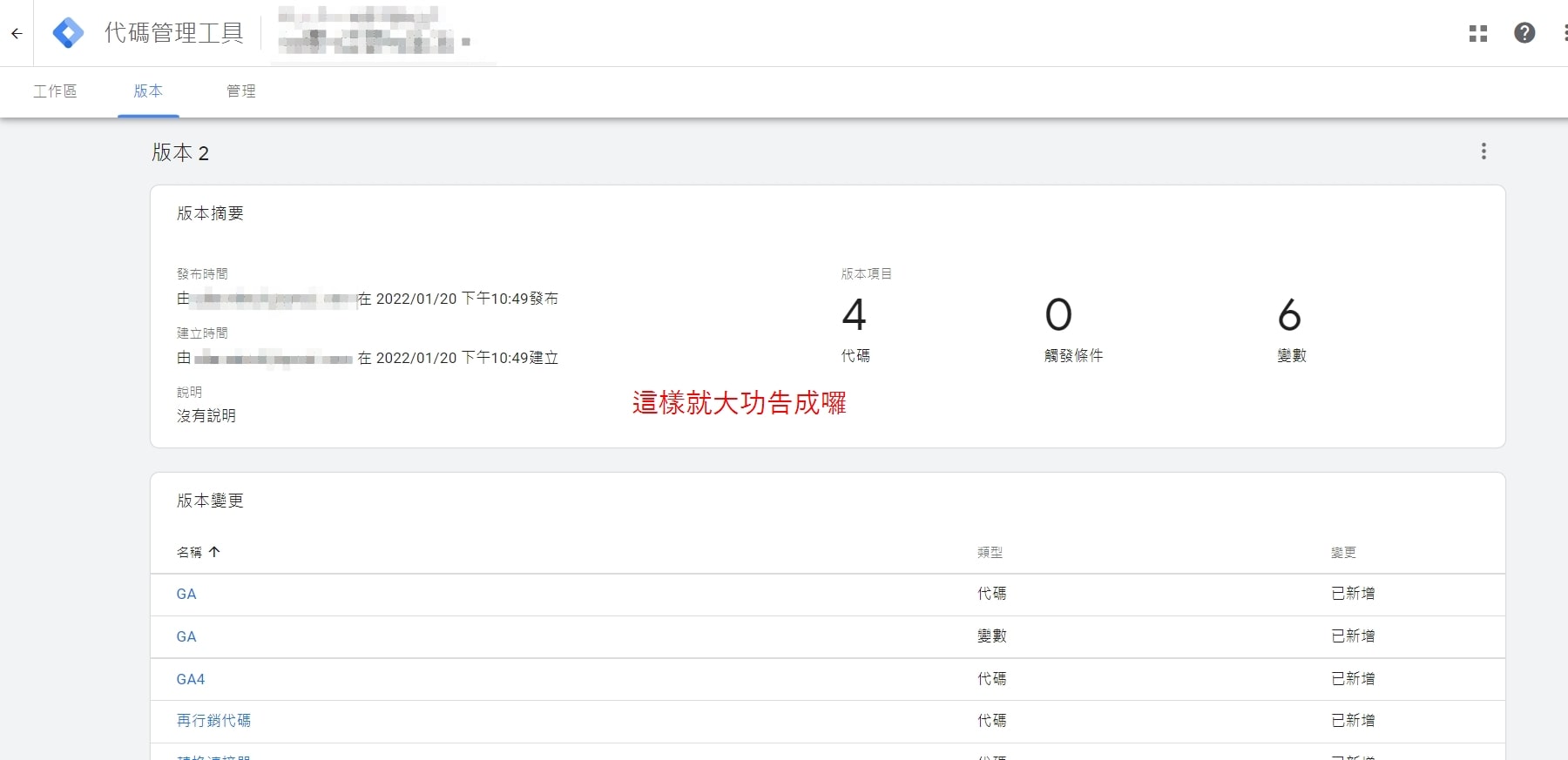Viewport: 1568px width, 760px height.
Task: Click 已新增 in the GA4 row
Action: coord(1353,679)
